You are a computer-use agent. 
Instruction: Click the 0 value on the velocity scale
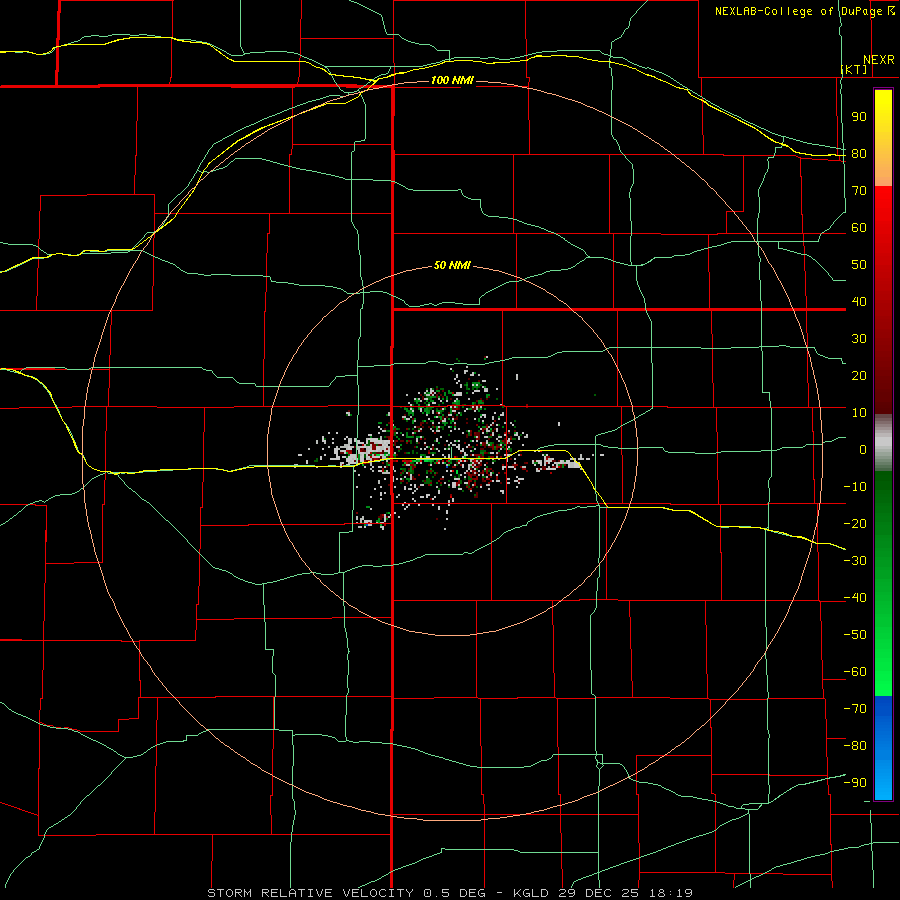click(x=863, y=449)
